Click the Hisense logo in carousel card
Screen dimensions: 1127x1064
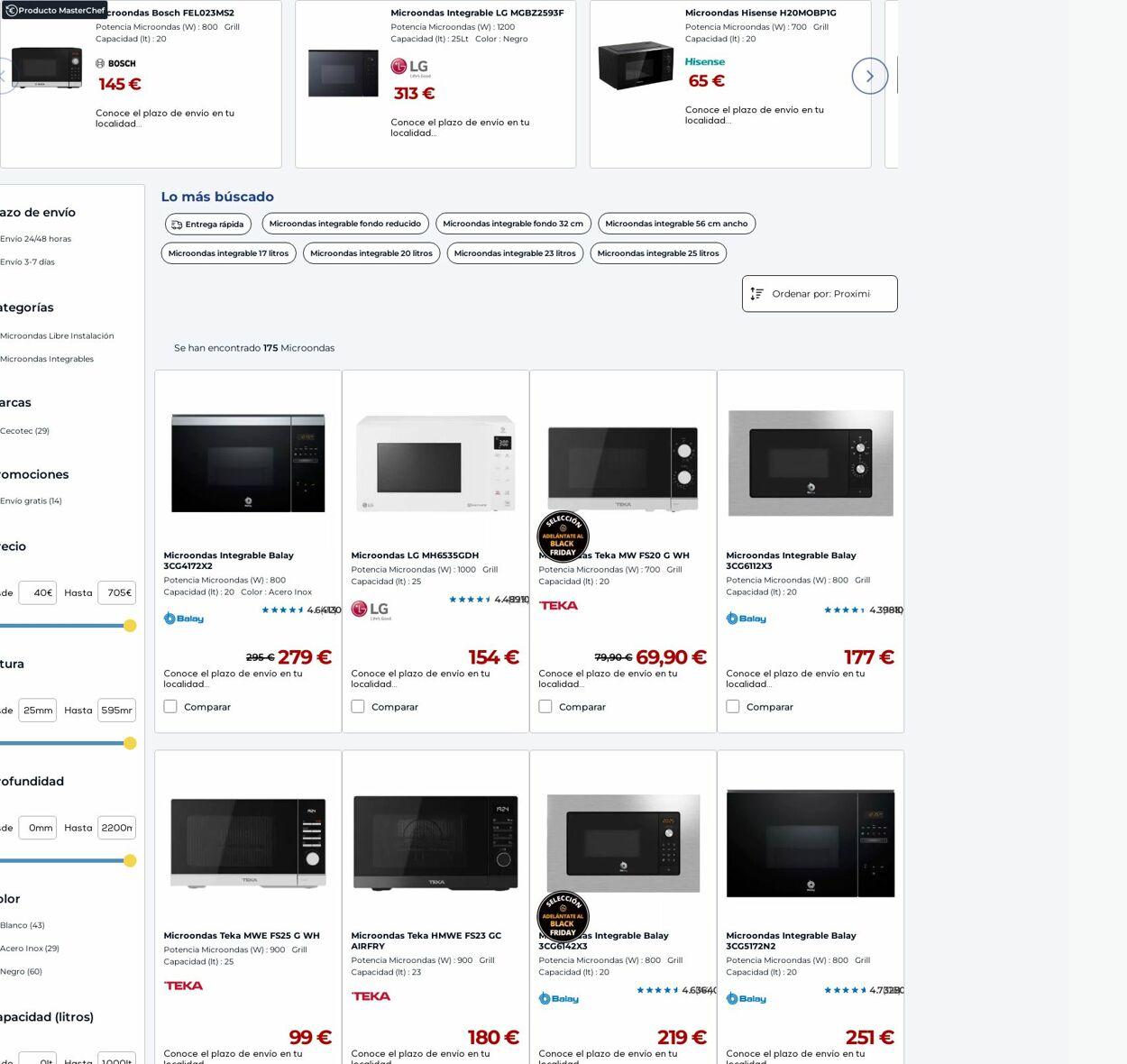point(705,62)
